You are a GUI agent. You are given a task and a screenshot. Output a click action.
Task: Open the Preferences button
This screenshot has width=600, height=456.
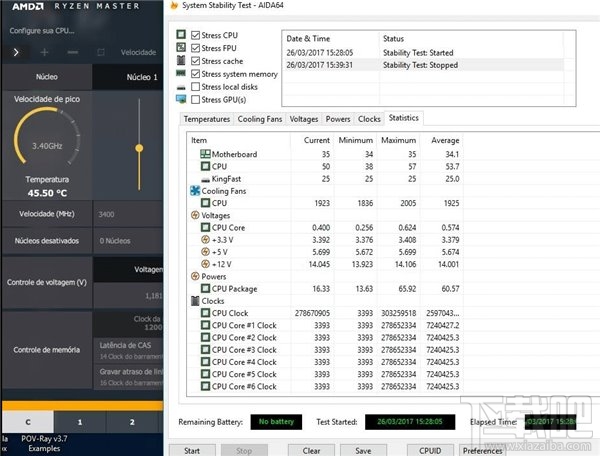click(483, 450)
